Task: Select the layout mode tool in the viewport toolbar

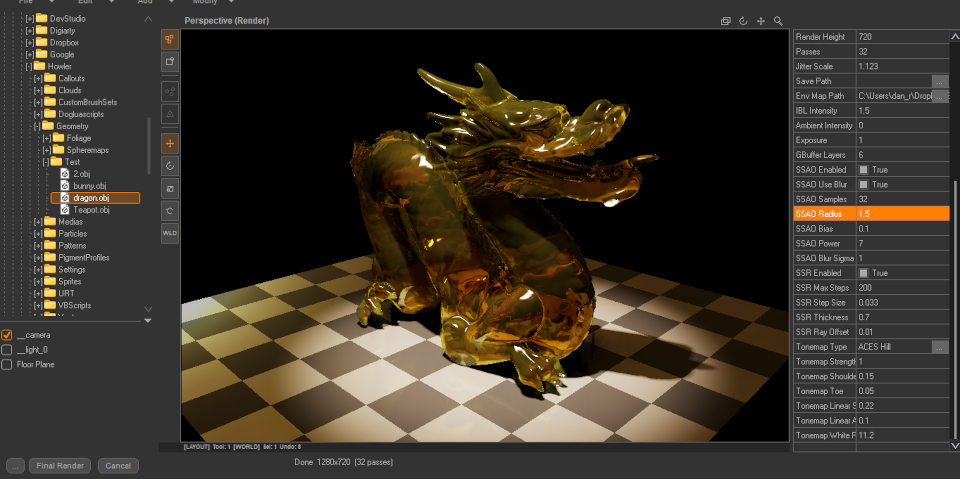Action: click(x=170, y=40)
